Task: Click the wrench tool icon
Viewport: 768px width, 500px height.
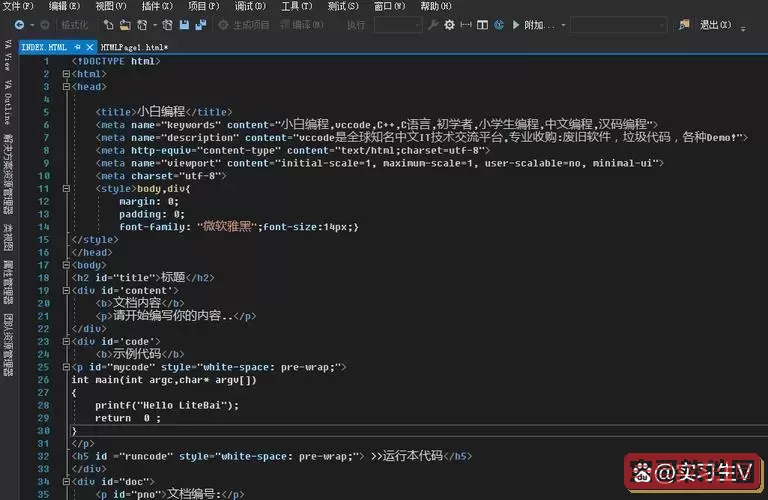Action: tap(433, 24)
